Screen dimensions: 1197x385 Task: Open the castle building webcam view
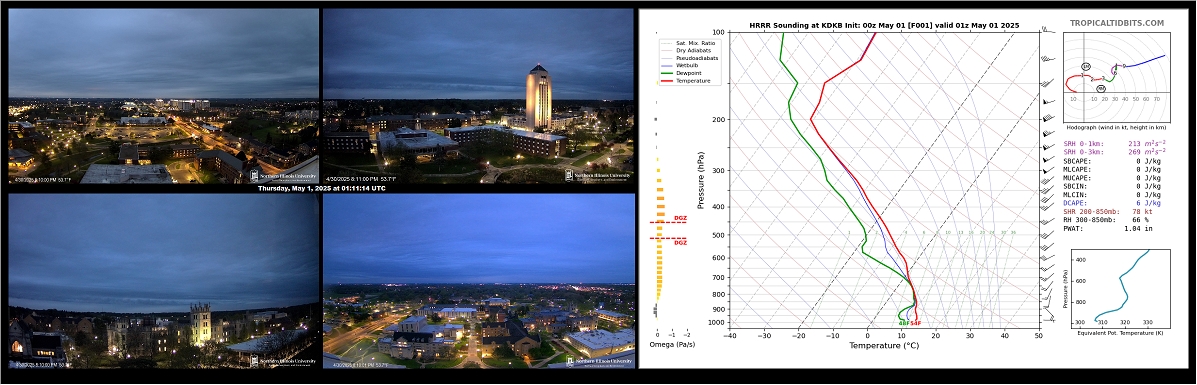pyautogui.click(x=163, y=281)
